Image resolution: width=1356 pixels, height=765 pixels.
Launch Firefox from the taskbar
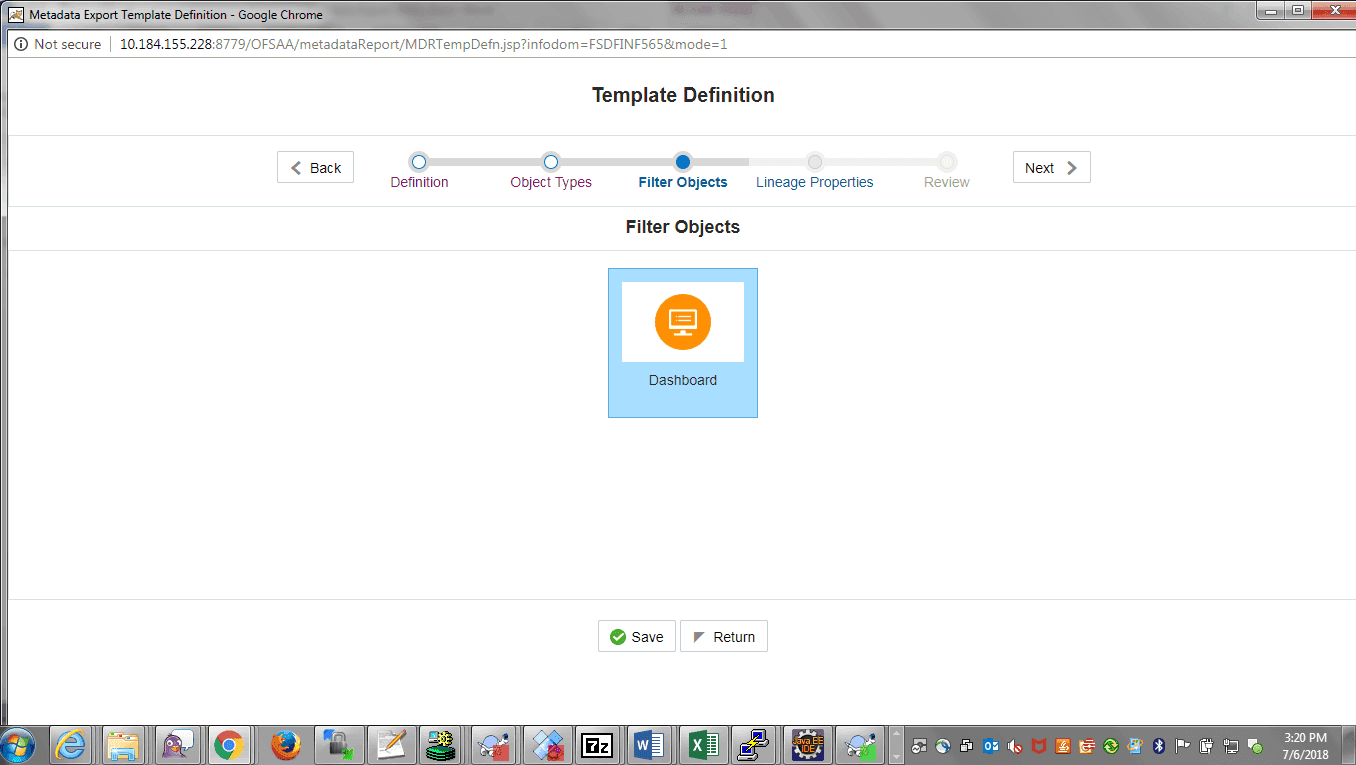coord(284,745)
